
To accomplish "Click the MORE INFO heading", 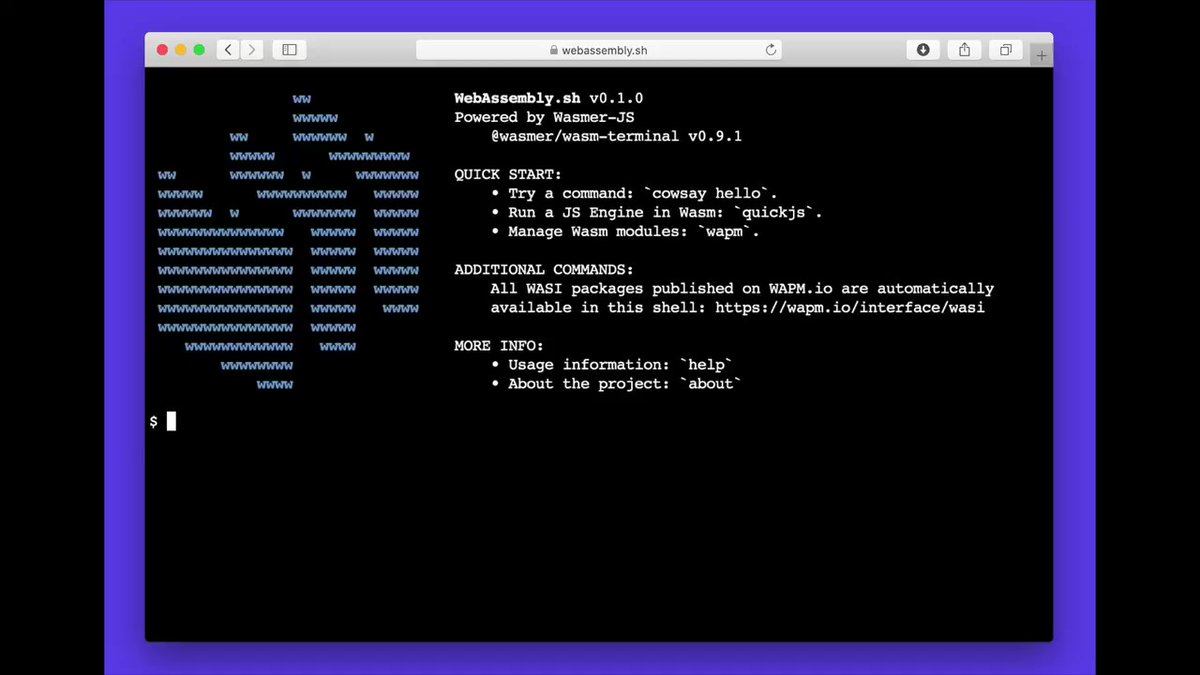I will [499, 345].
